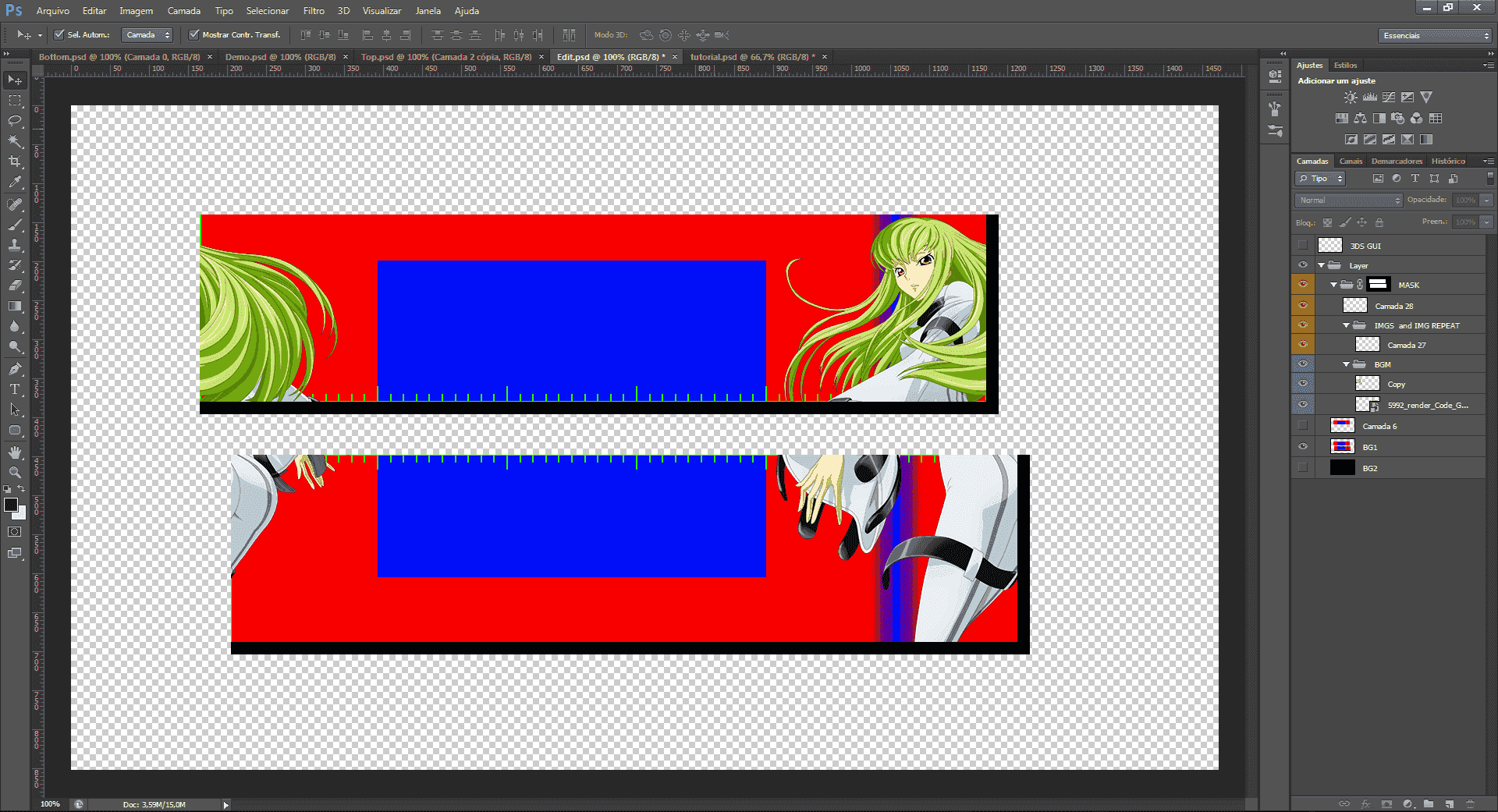Hide the Layer group
Image resolution: width=1498 pixels, height=812 pixels.
[x=1303, y=265]
